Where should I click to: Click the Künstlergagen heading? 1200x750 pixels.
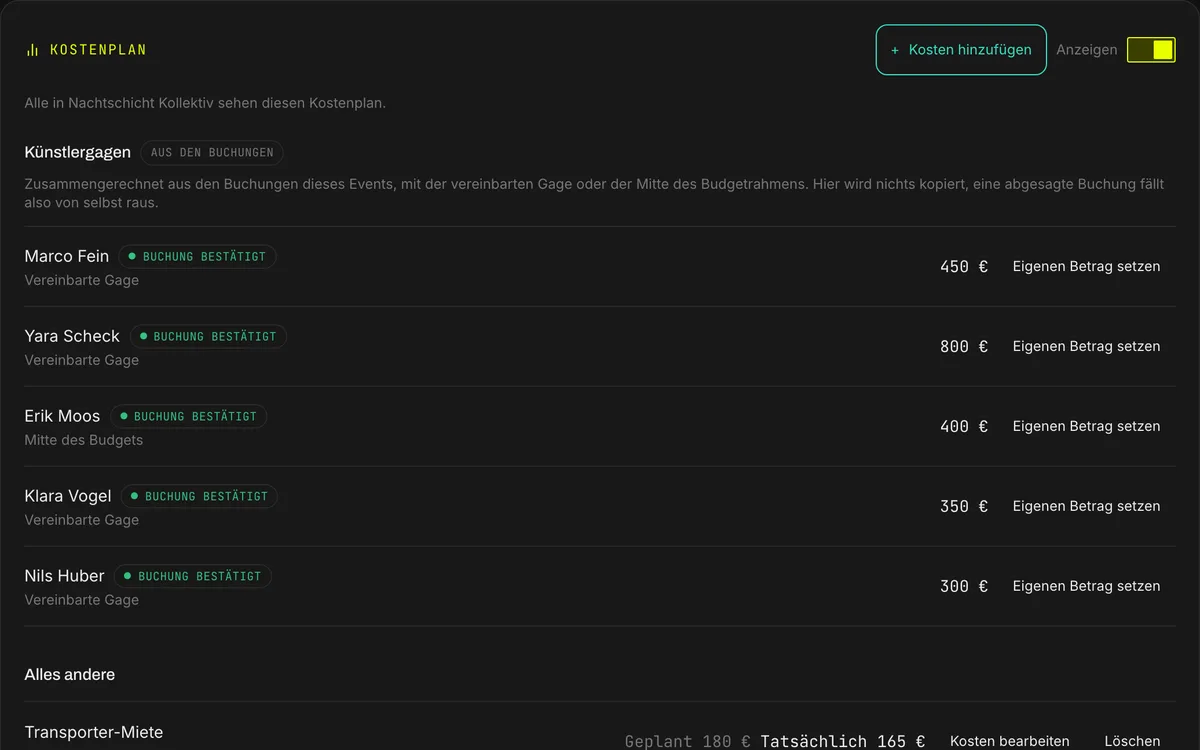pos(78,152)
